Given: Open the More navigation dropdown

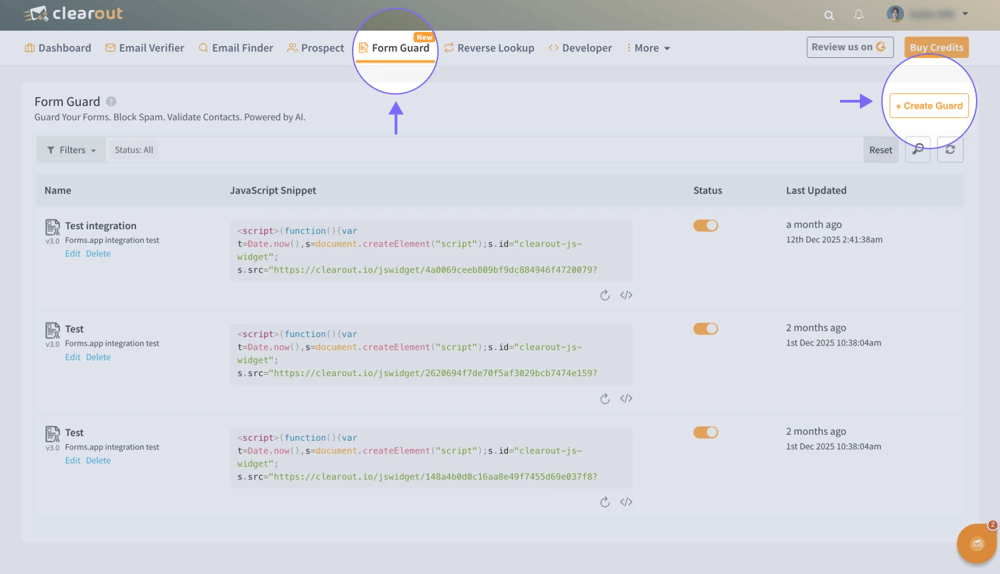Looking at the screenshot, I should coord(649,48).
